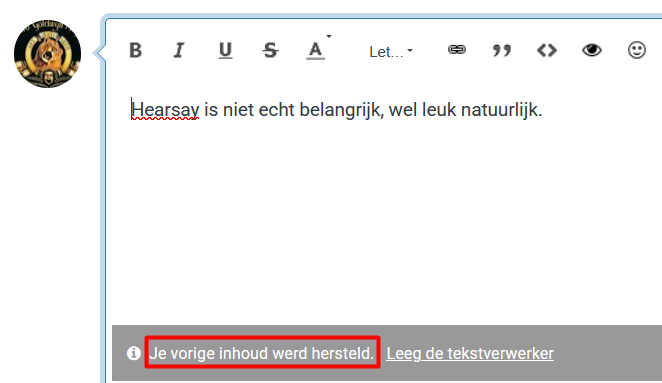Image resolution: width=662 pixels, height=383 pixels.
Task: Click the user avatar thumbnail
Action: [x=47, y=54]
